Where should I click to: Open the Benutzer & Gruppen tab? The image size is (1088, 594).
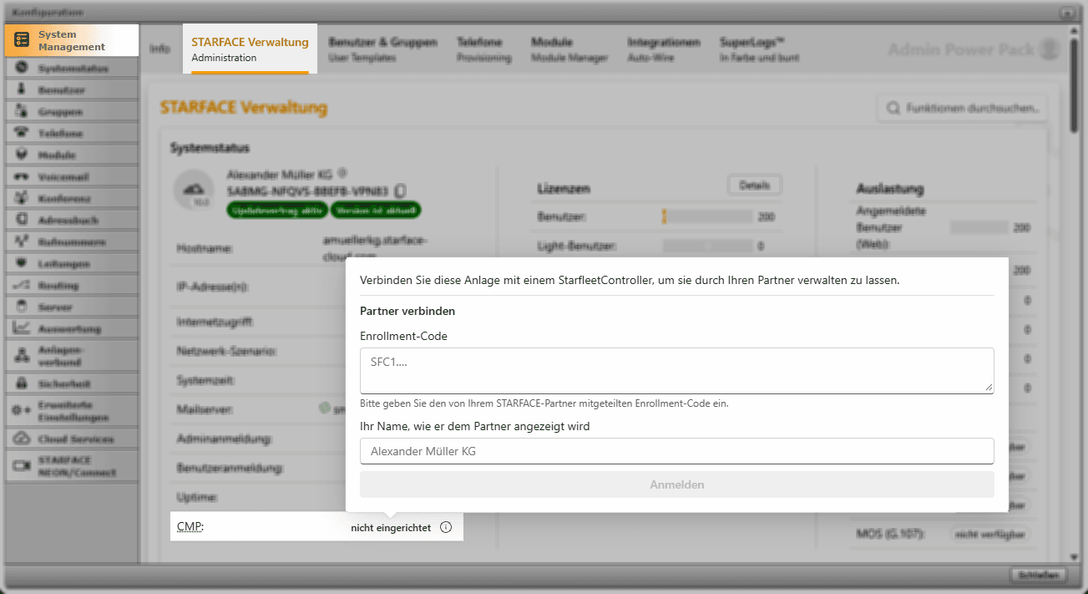click(383, 49)
